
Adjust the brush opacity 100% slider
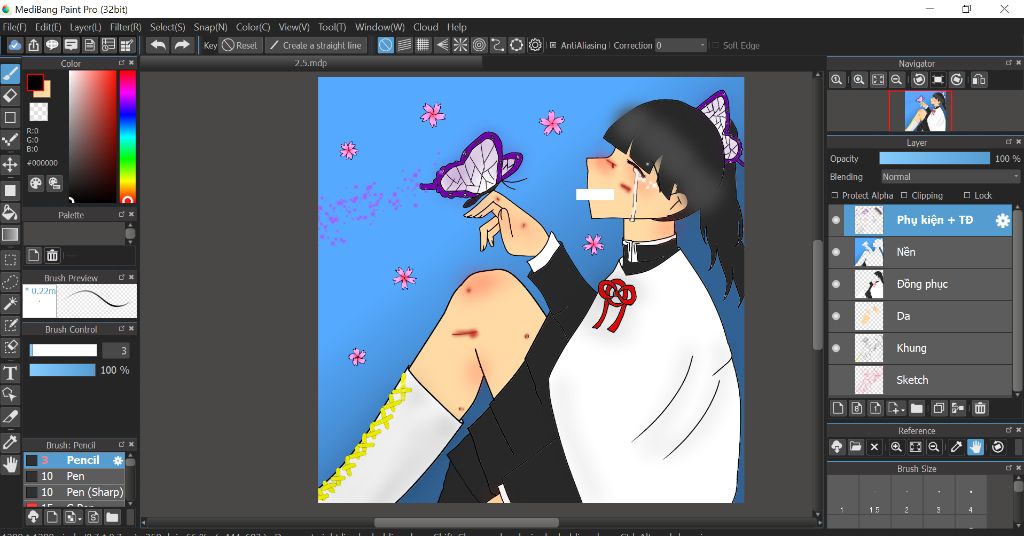click(63, 370)
